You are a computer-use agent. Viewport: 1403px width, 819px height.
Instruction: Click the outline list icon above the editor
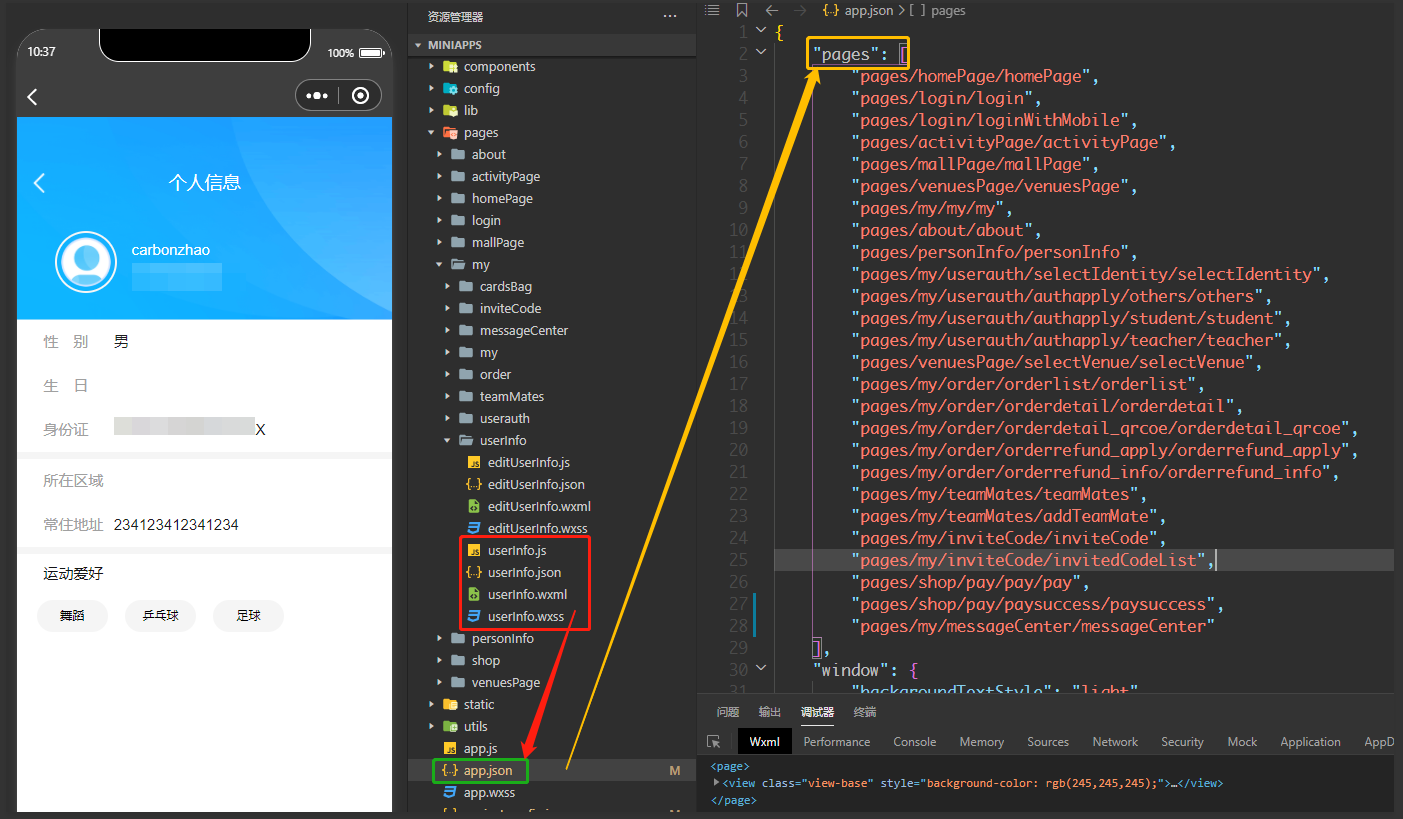click(712, 10)
